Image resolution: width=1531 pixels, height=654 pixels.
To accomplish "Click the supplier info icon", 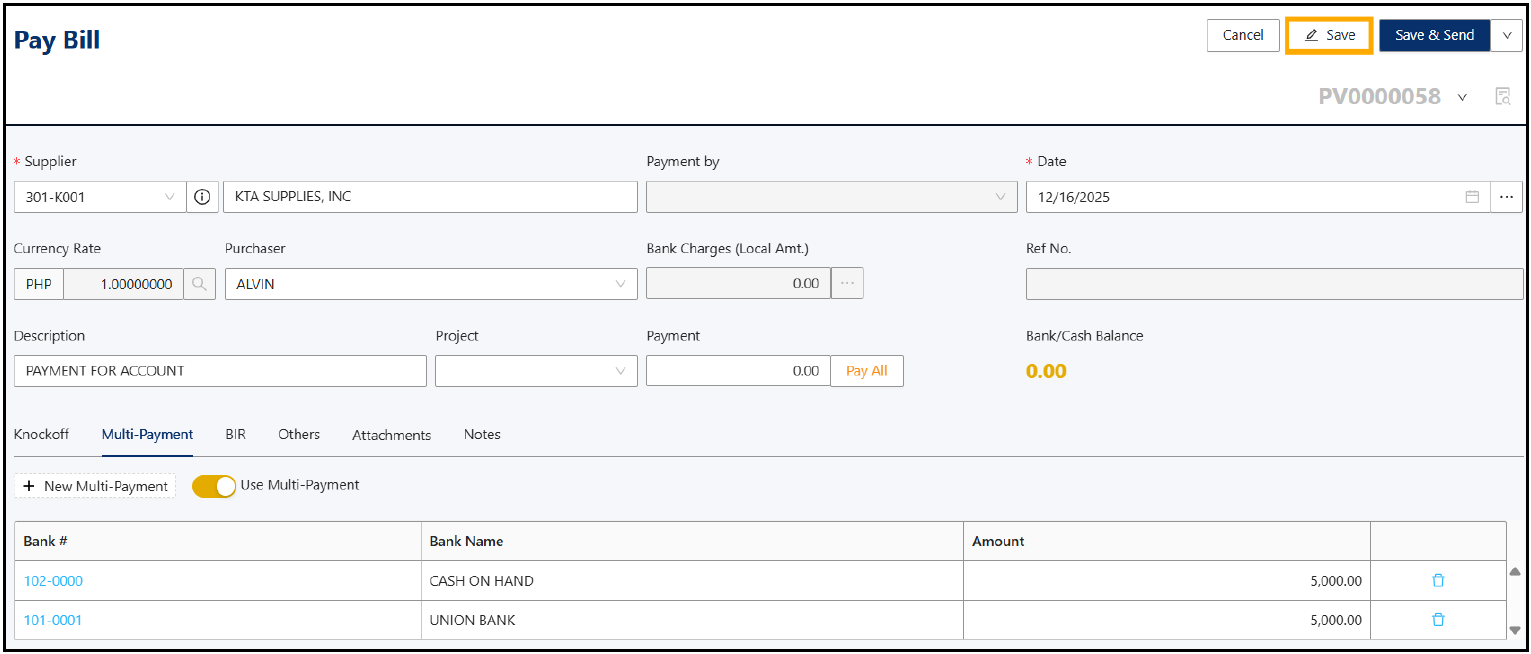I will click(202, 197).
